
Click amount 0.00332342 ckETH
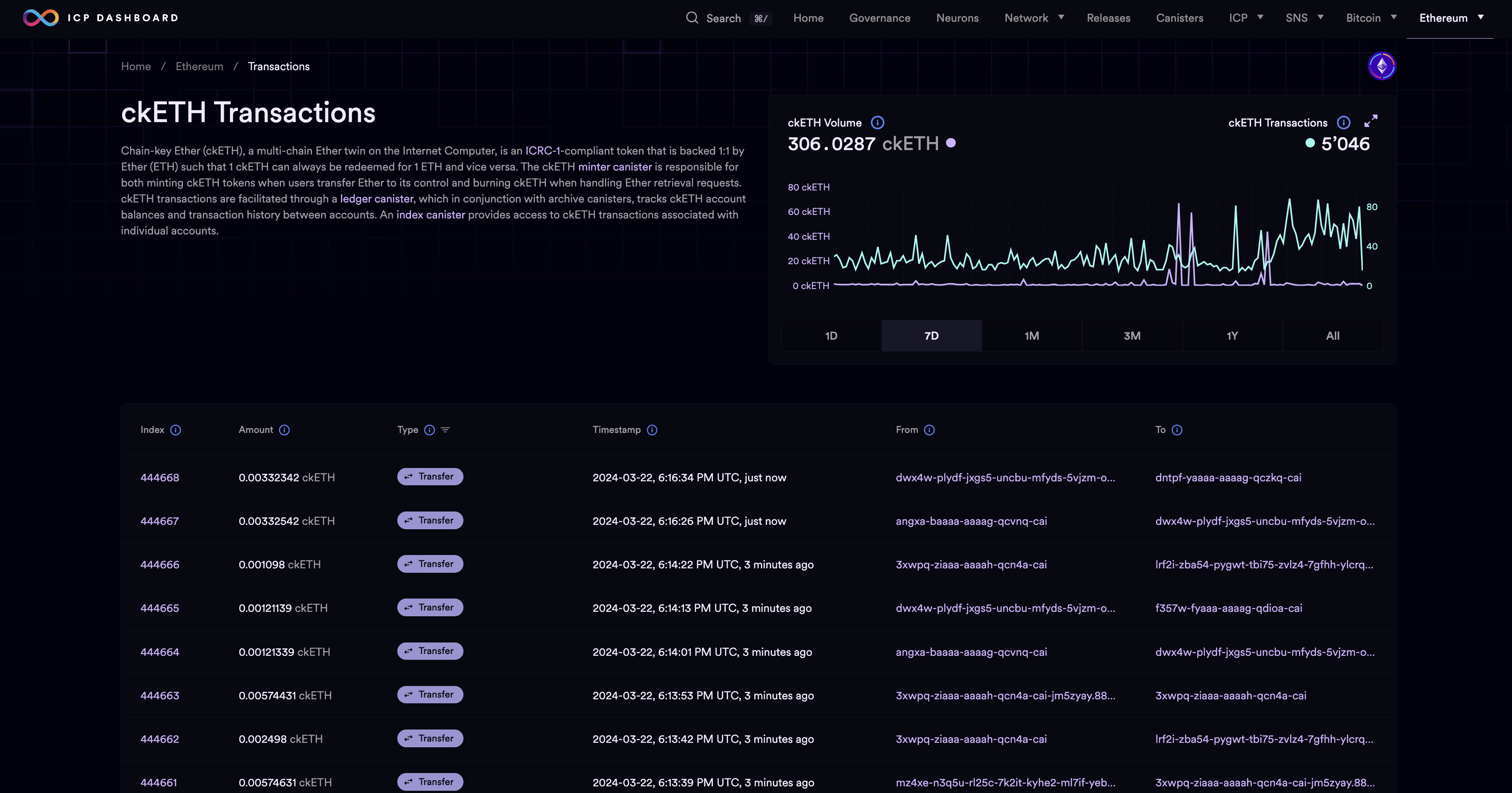[x=286, y=478]
